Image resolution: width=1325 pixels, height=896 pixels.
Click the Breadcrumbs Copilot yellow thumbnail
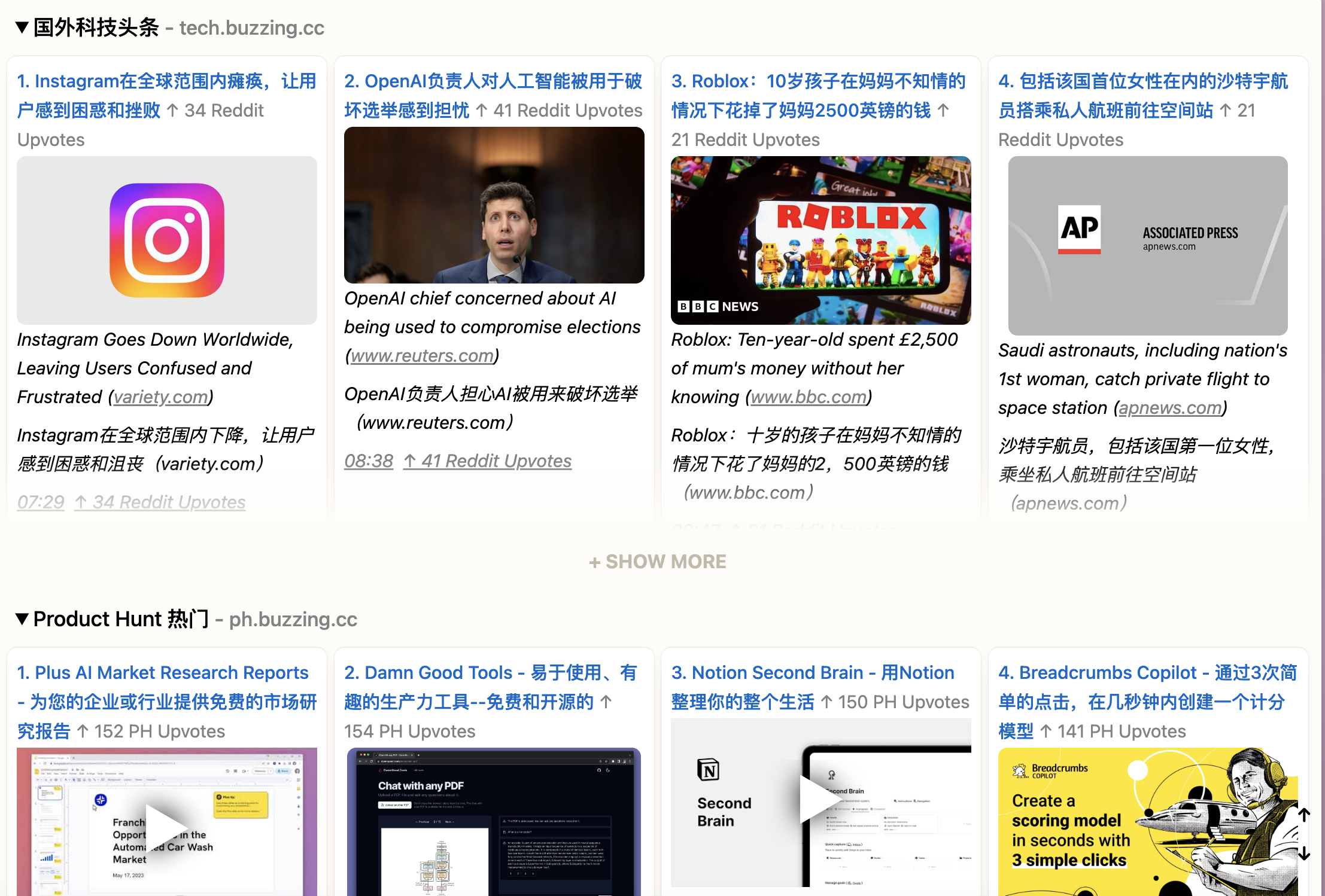click(1147, 822)
